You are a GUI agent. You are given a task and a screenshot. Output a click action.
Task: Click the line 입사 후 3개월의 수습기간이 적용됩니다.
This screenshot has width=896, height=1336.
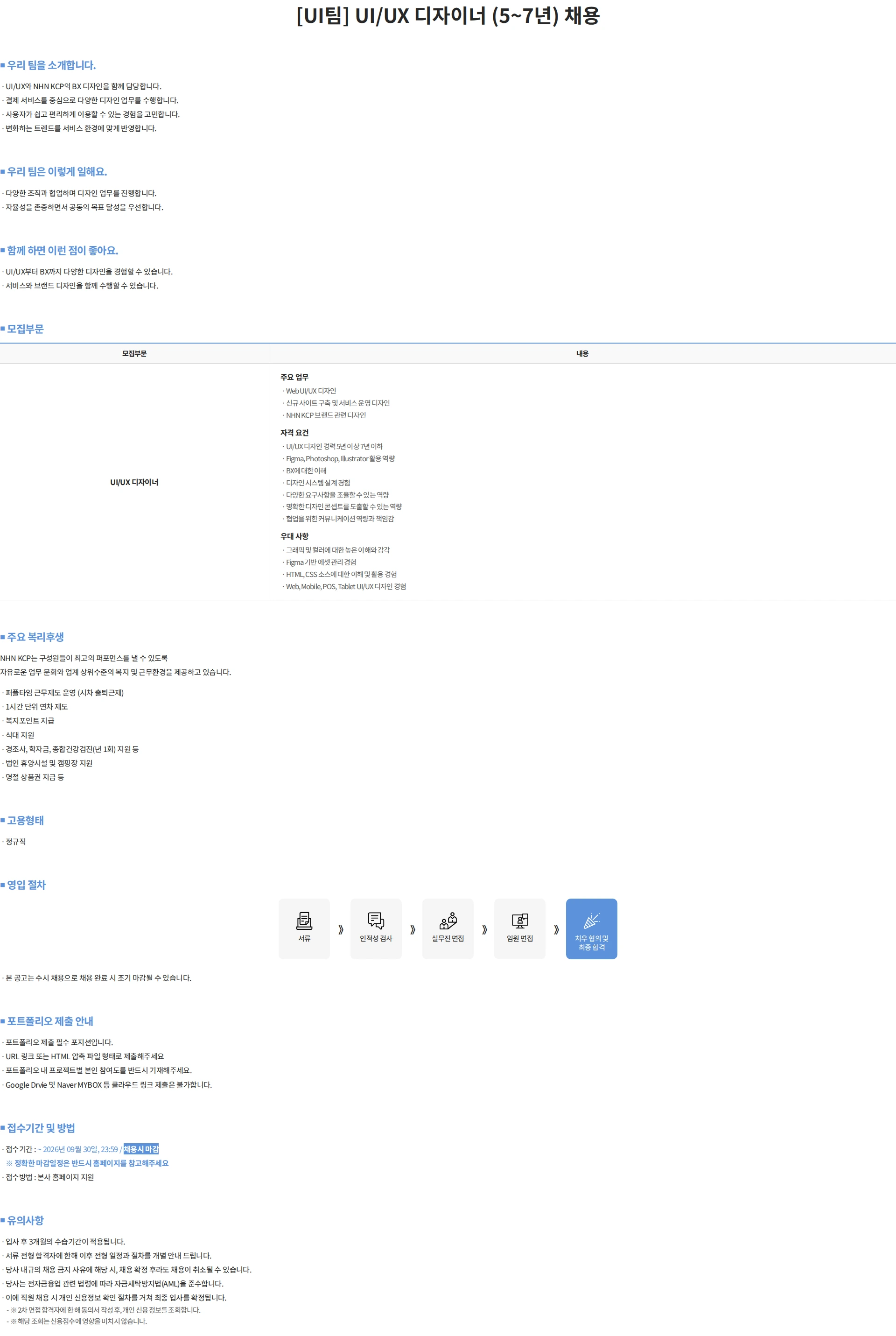(65, 1242)
